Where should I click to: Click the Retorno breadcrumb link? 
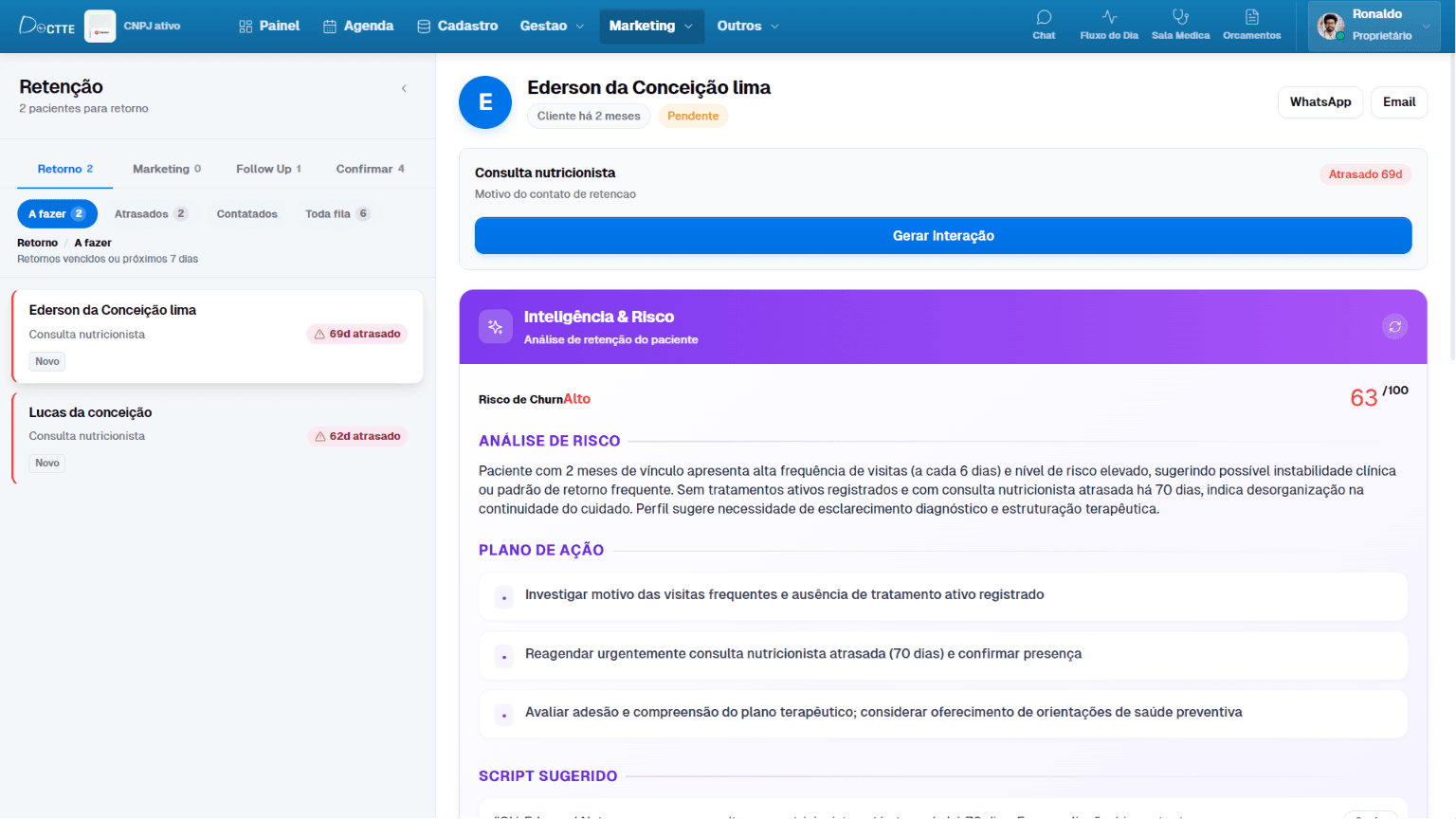click(x=37, y=243)
